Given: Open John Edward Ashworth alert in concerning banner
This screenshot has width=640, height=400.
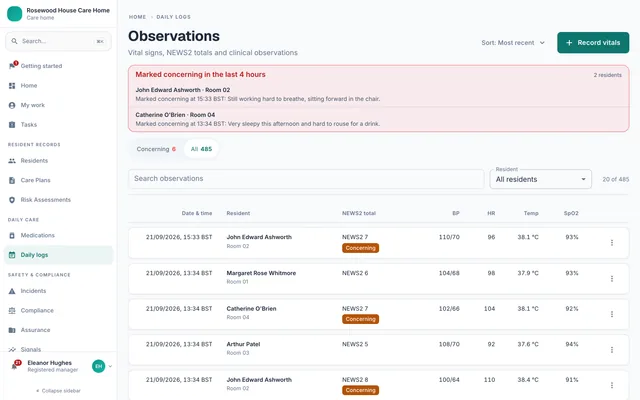Looking at the screenshot, I should coord(378,94).
